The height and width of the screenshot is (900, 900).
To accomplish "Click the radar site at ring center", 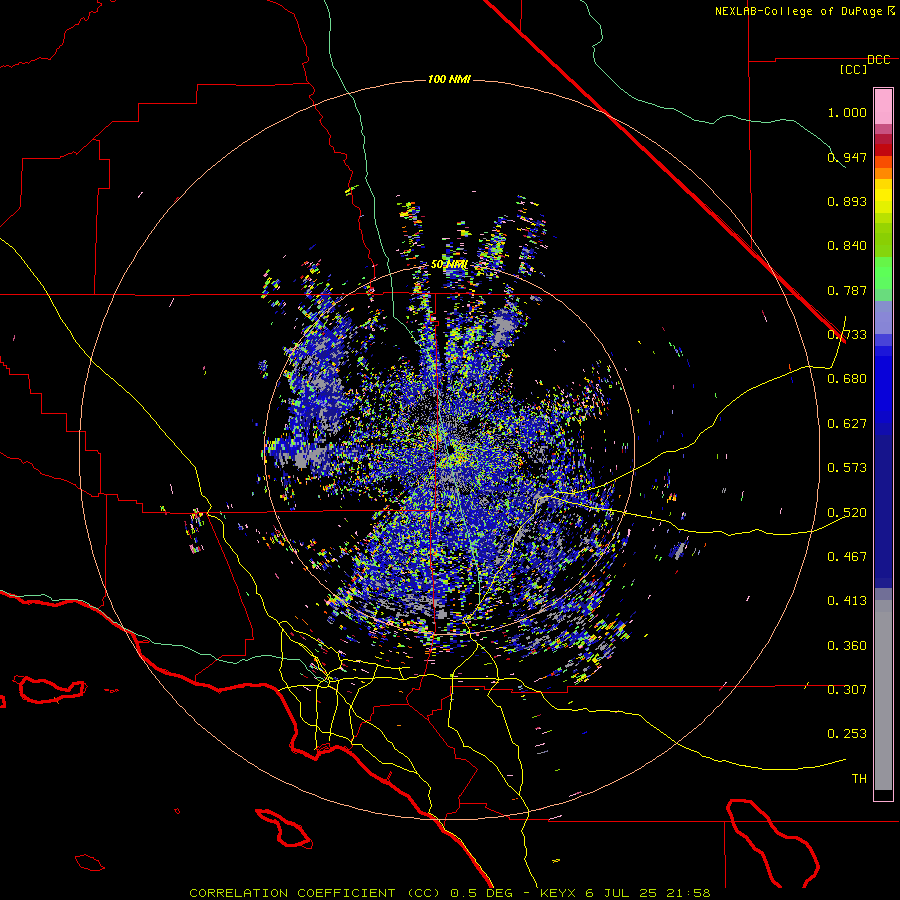I will tap(451, 448).
